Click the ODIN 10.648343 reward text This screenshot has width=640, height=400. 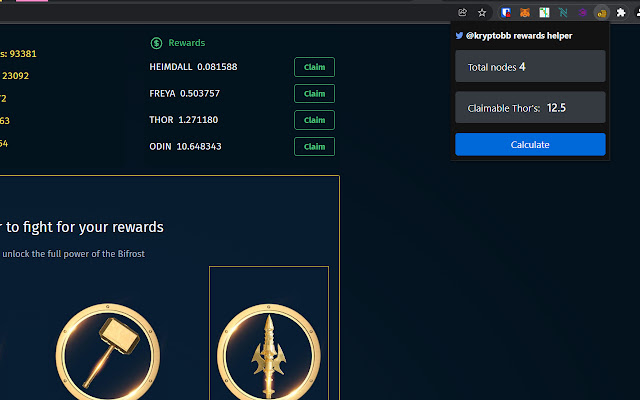185,147
